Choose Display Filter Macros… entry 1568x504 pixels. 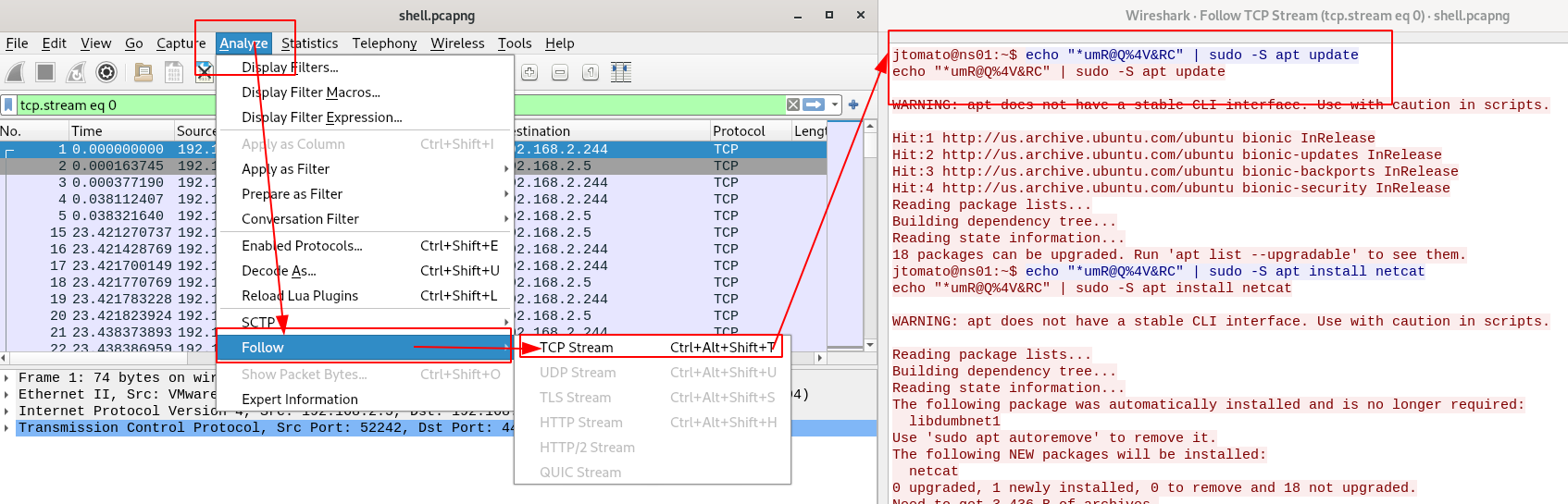click(x=365, y=92)
